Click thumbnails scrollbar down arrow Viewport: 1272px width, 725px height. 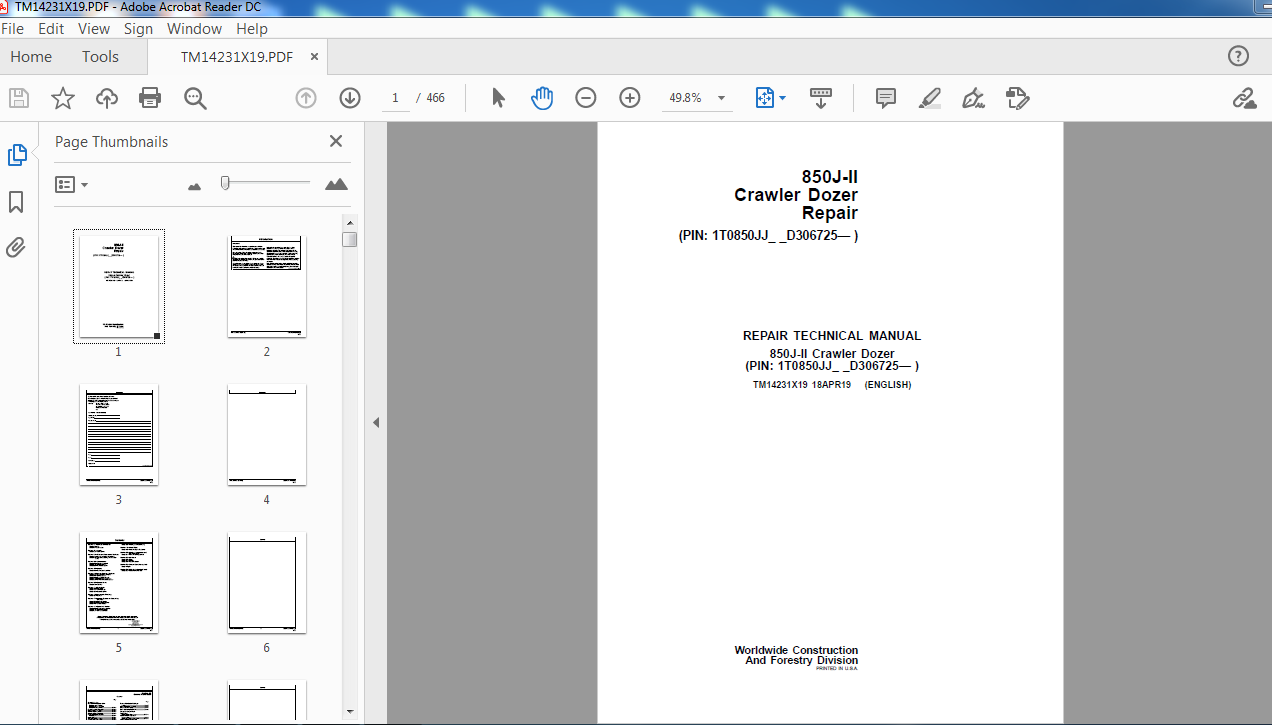[x=349, y=711]
